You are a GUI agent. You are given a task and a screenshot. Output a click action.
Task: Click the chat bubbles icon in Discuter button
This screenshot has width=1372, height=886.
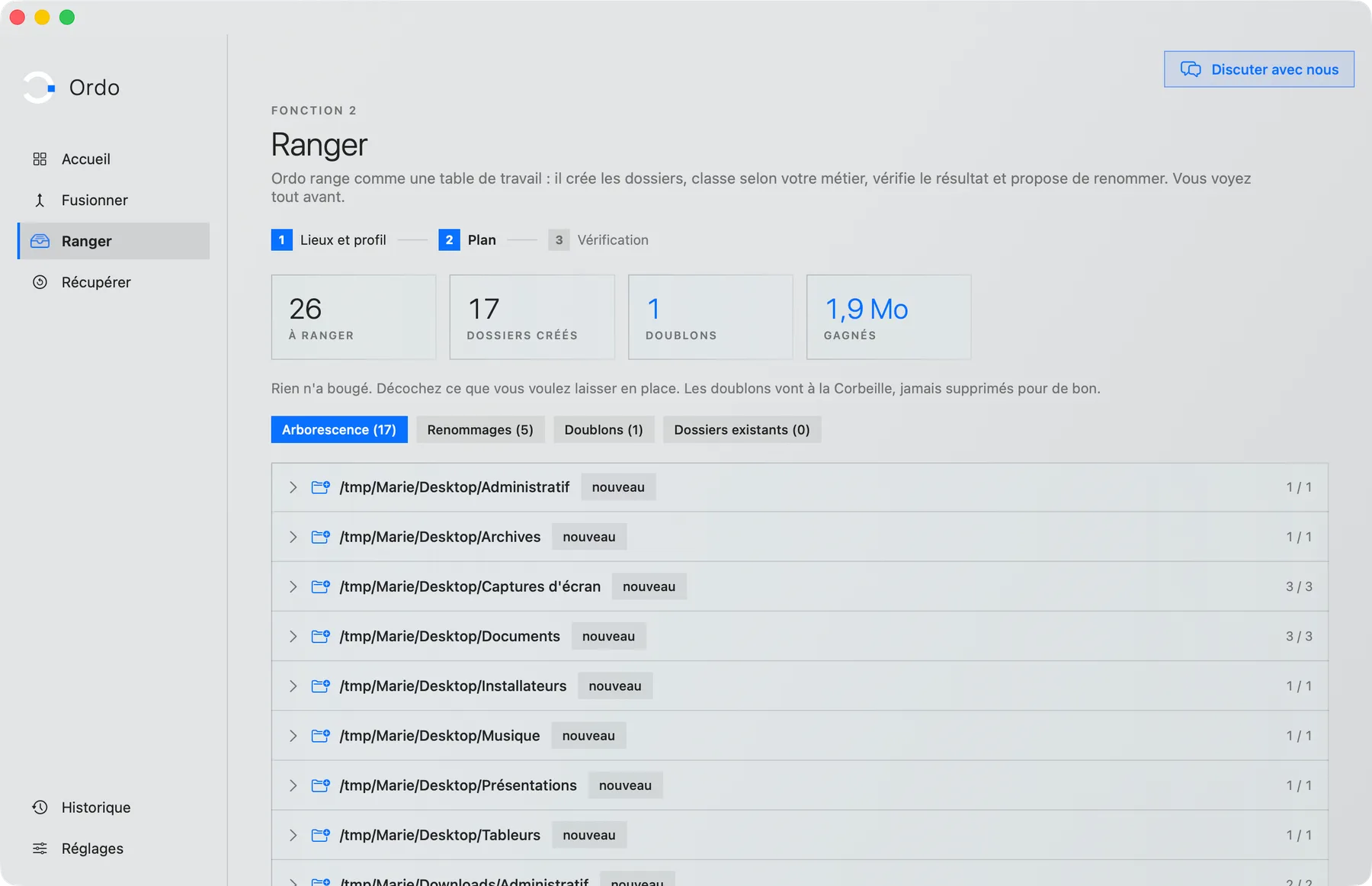[1191, 69]
